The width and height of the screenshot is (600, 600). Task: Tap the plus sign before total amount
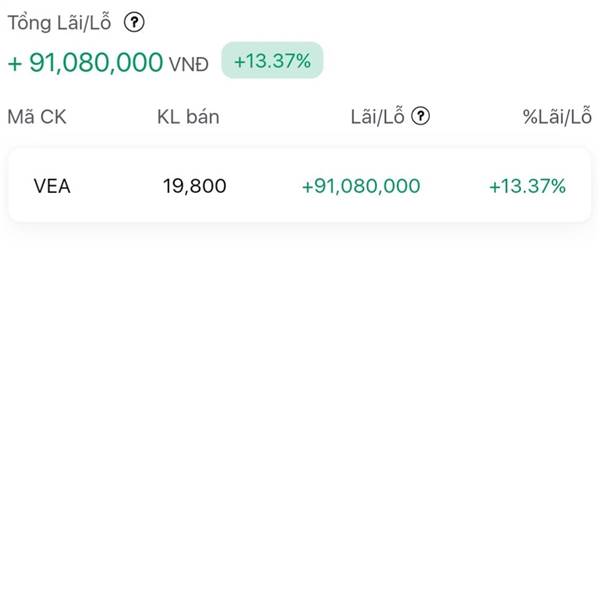[15, 62]
